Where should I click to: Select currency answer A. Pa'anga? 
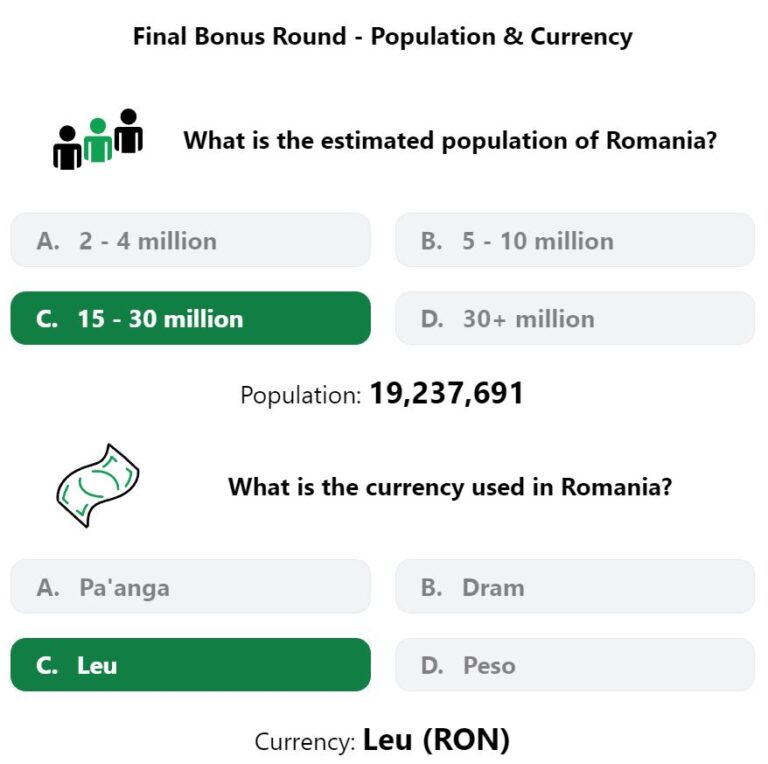point(191,587)
